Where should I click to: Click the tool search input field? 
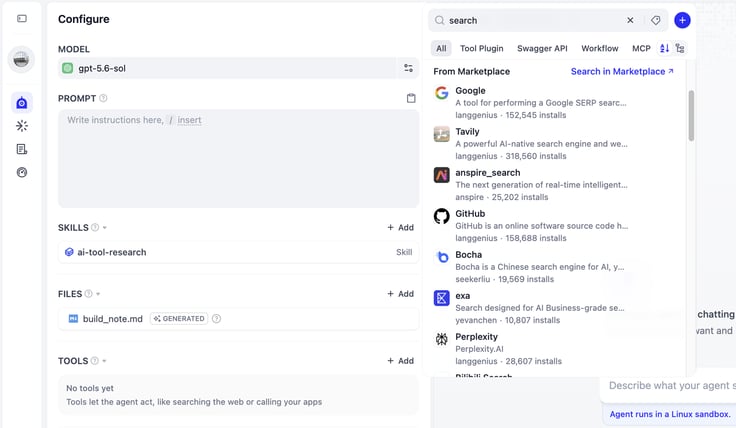[535, 20]
